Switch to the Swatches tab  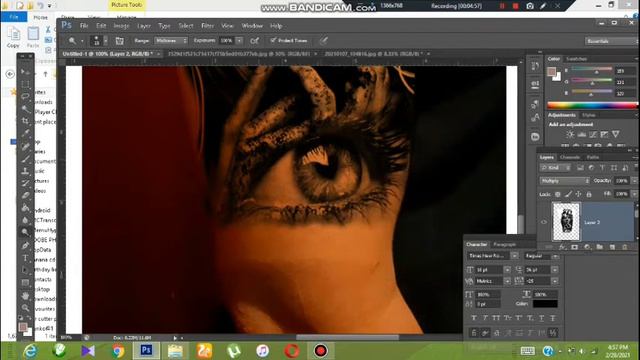(576, 59)
